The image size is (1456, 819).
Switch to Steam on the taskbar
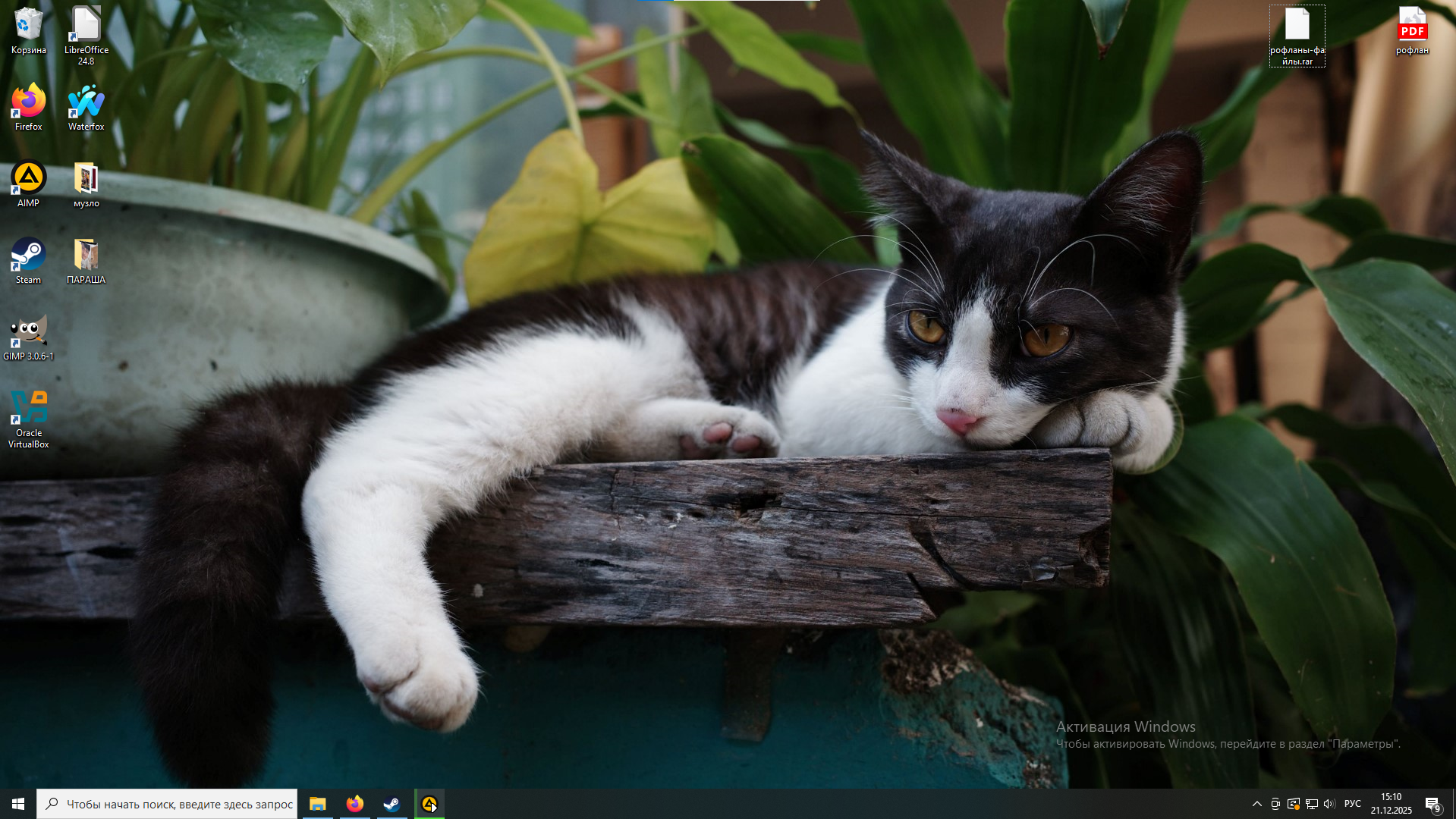(x=392, y=804)
